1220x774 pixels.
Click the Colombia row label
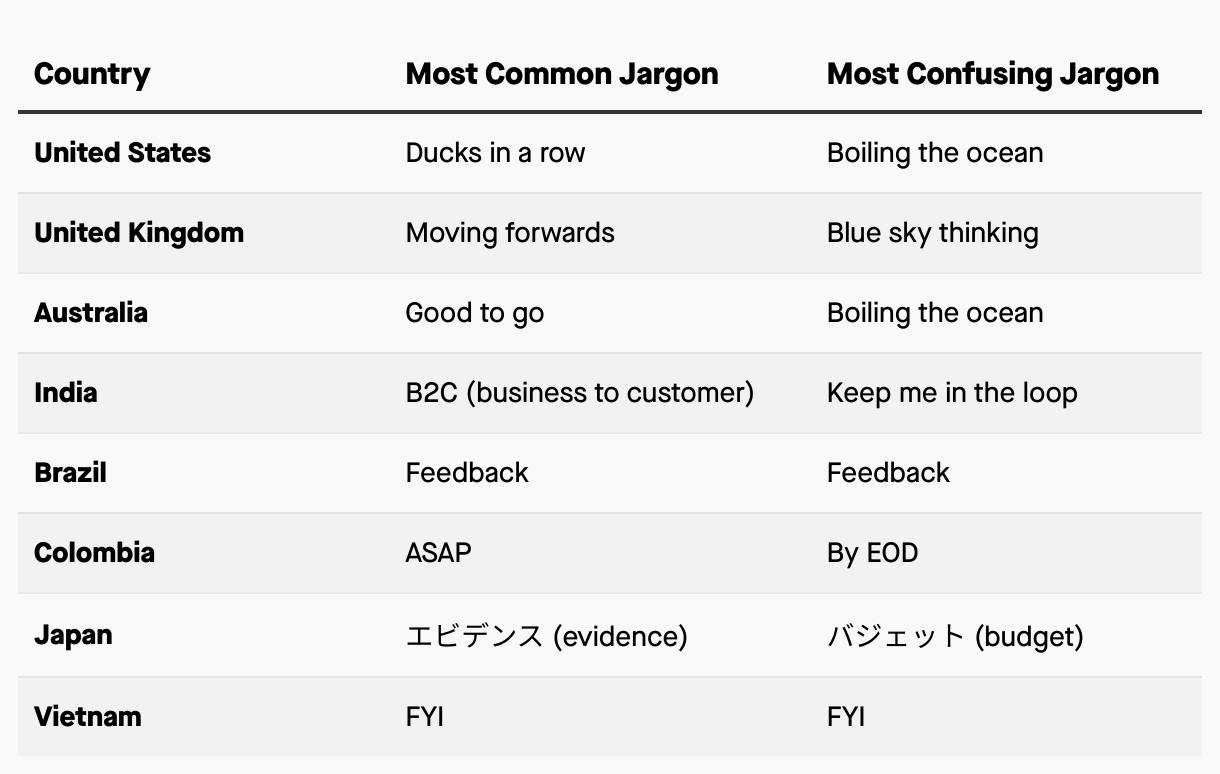tap(94, 553)
